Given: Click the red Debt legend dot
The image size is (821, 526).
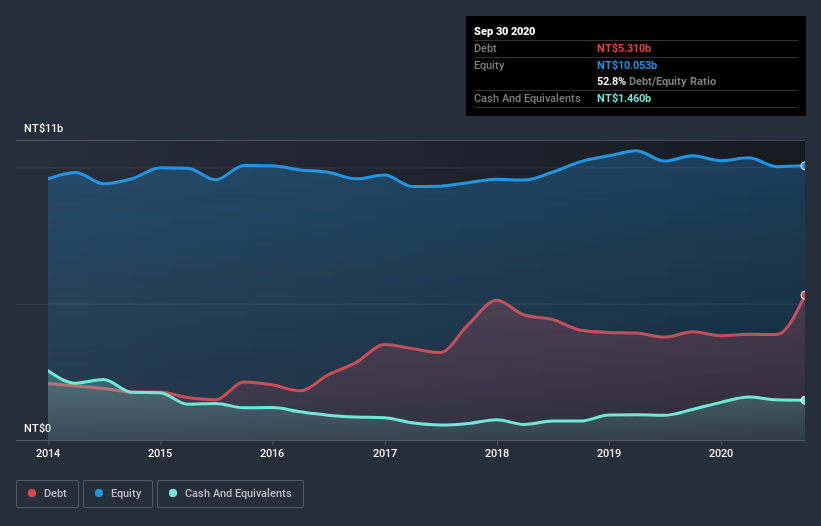Looking at the screenshot, I should click(x=32, y=493).
